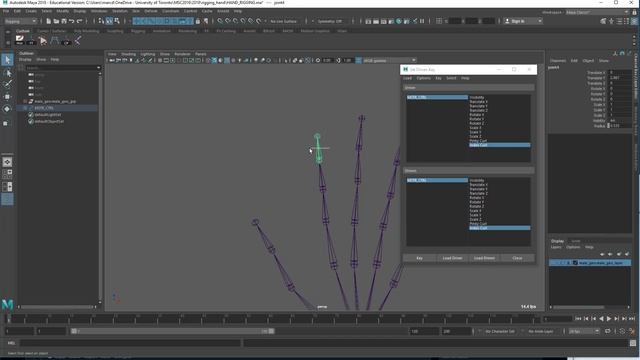Image resolution: width=640 pixels, height=360 pixels.
Task: Open the playback fps rate dropdown
Action: click(584, 331)
